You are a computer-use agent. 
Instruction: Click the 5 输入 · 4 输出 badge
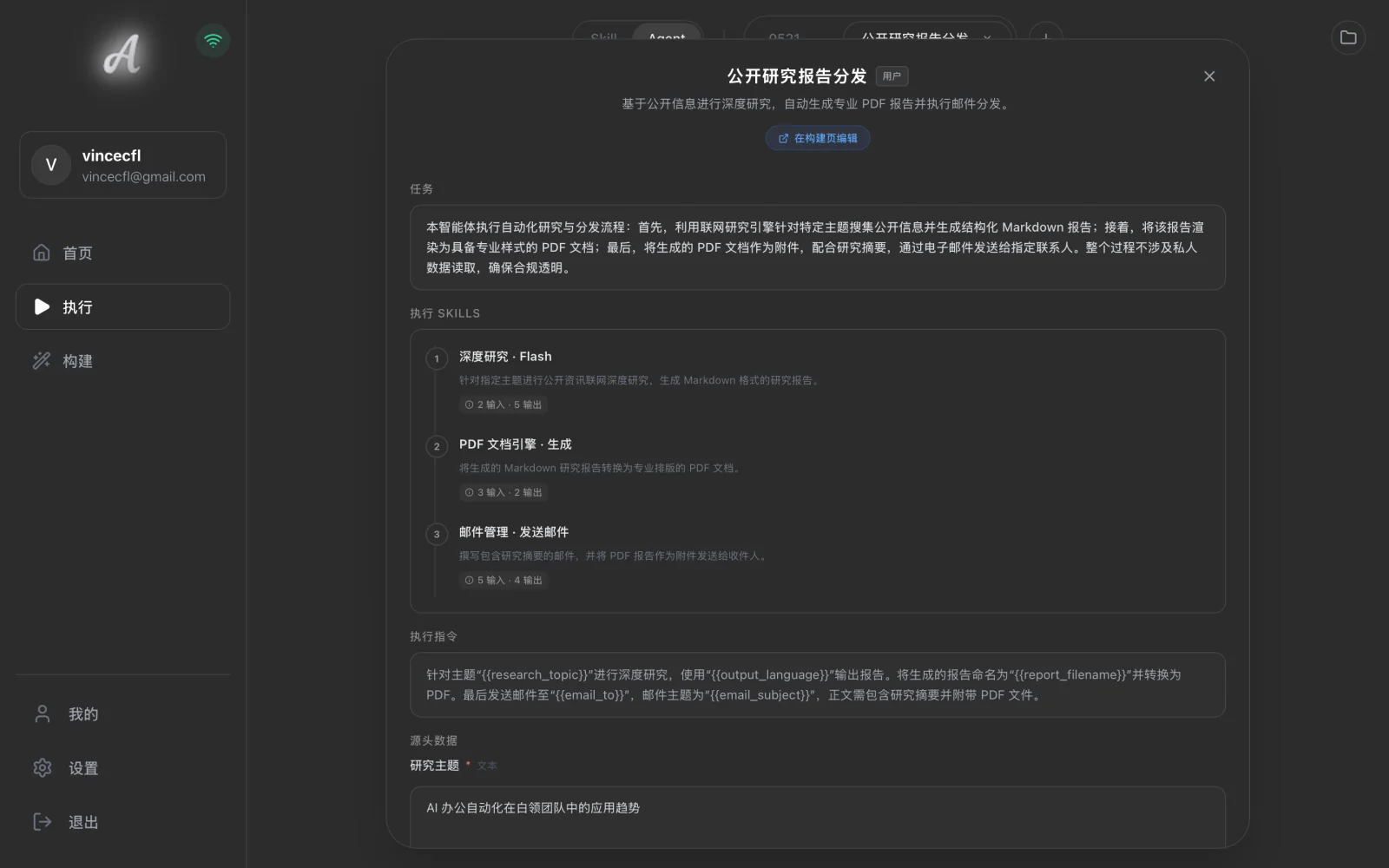point(504,580)
